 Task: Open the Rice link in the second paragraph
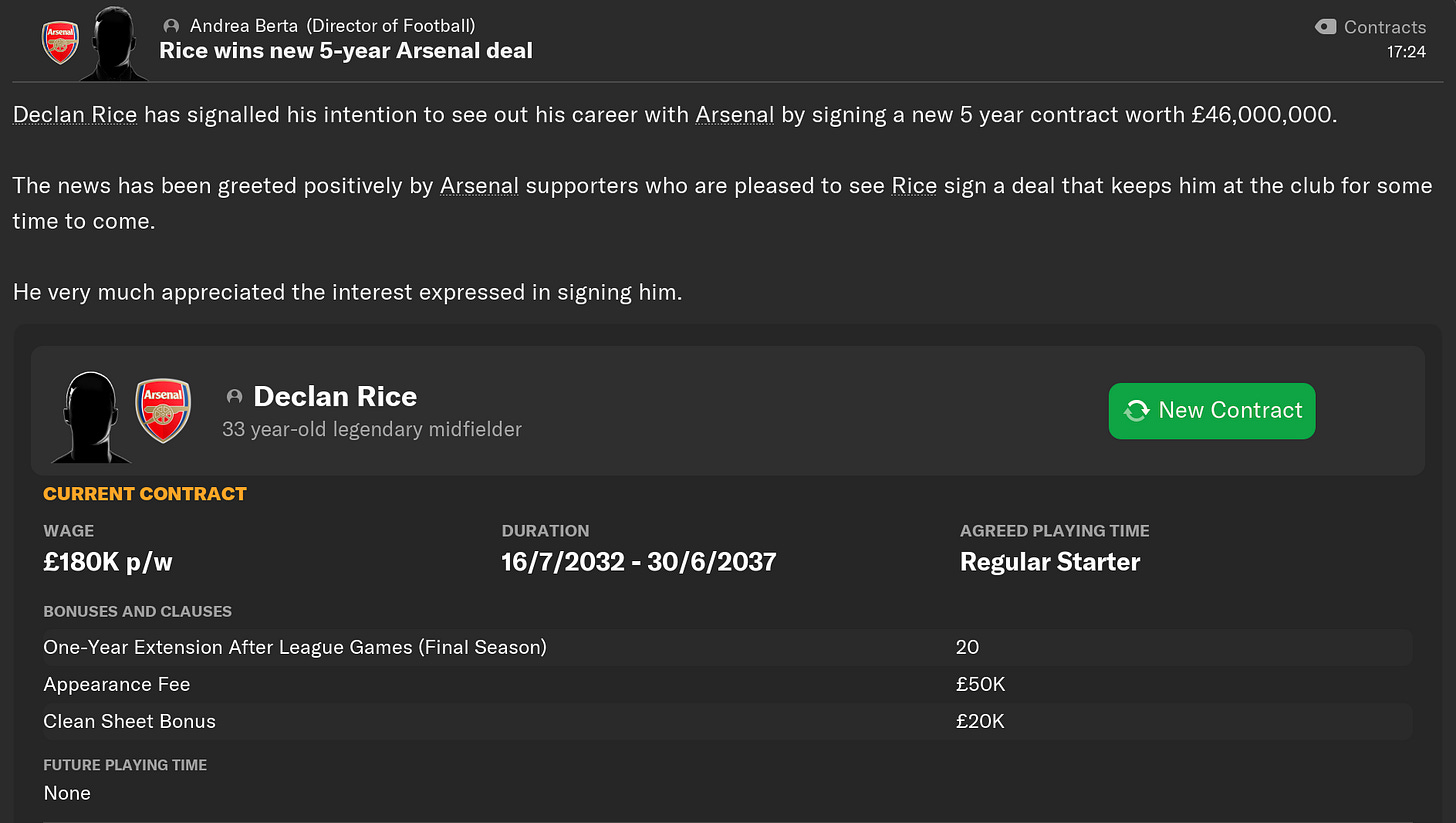coord(914,185)
